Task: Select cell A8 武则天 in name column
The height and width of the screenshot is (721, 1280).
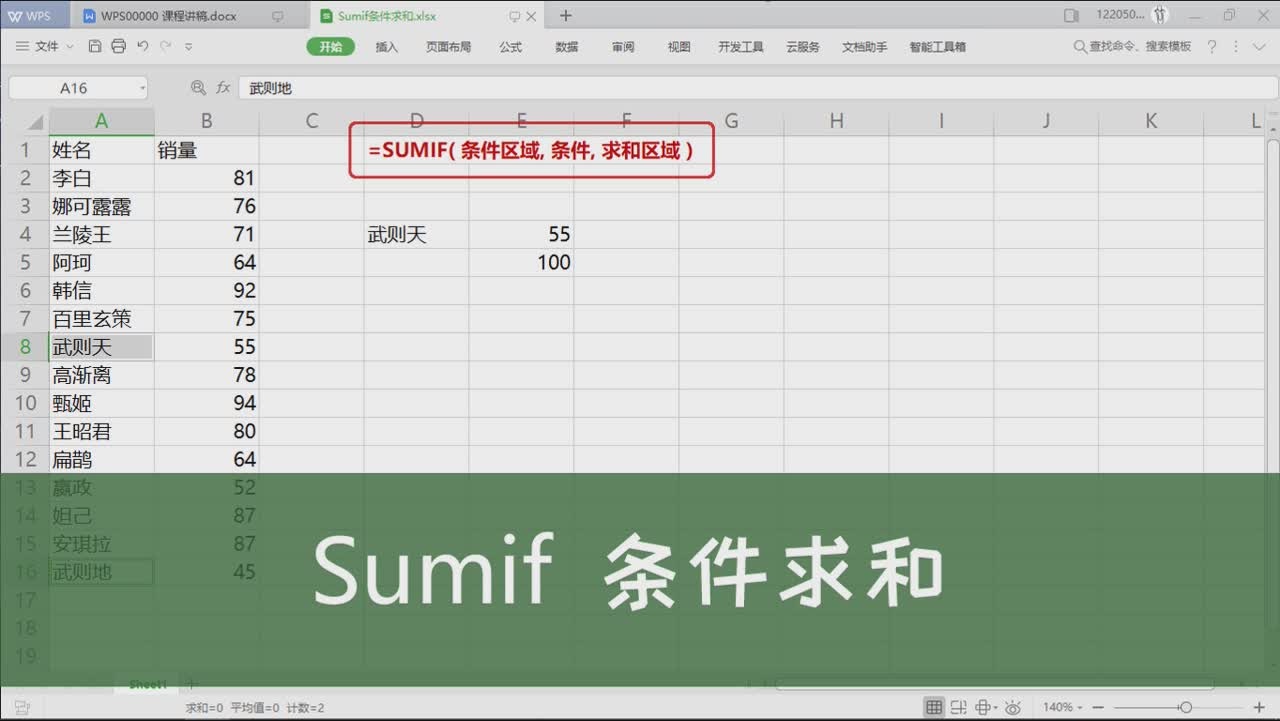Action: 101,347
